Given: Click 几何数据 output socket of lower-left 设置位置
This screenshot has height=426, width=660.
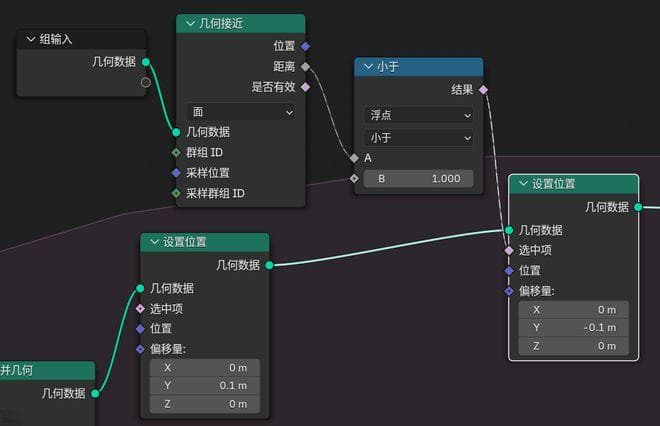Looking at the screenshot, I should coord(269,265).
